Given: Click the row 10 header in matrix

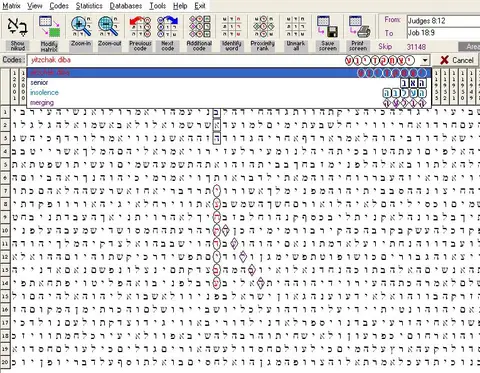Looking at the screenshot, I should (5, 231).
